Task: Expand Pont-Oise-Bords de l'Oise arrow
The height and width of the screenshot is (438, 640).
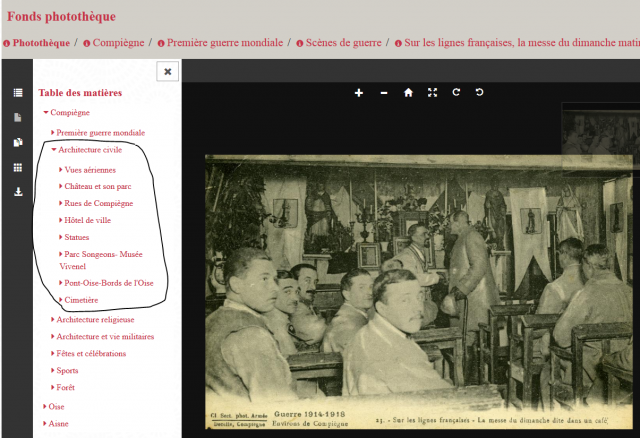Action: click(x=61, y=282)
